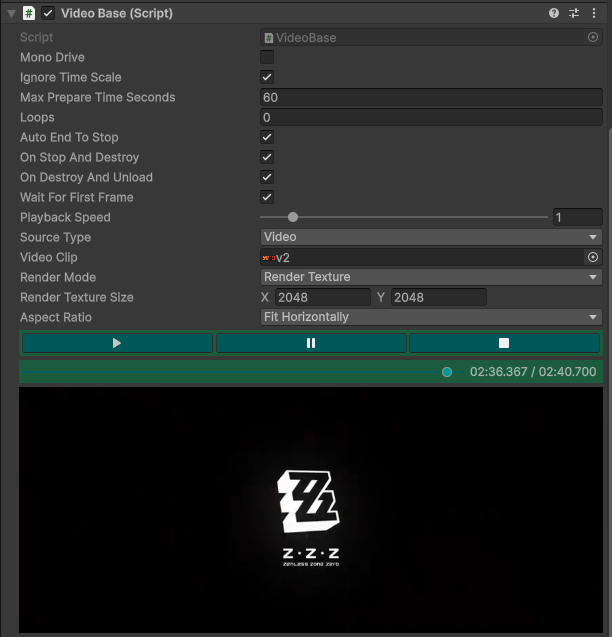Click the Max Prepare Time Seconds field
This screenshot has height=637, width=612.
click(x=431, y=98)
